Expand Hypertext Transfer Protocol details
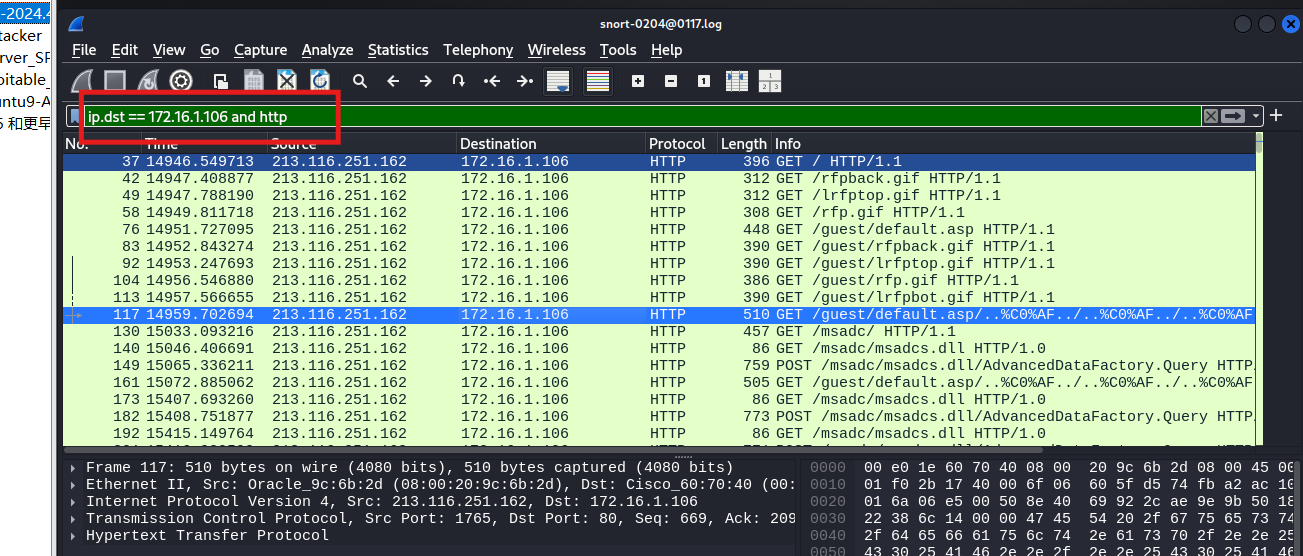The image size is (1303, 556). point(73,536)
